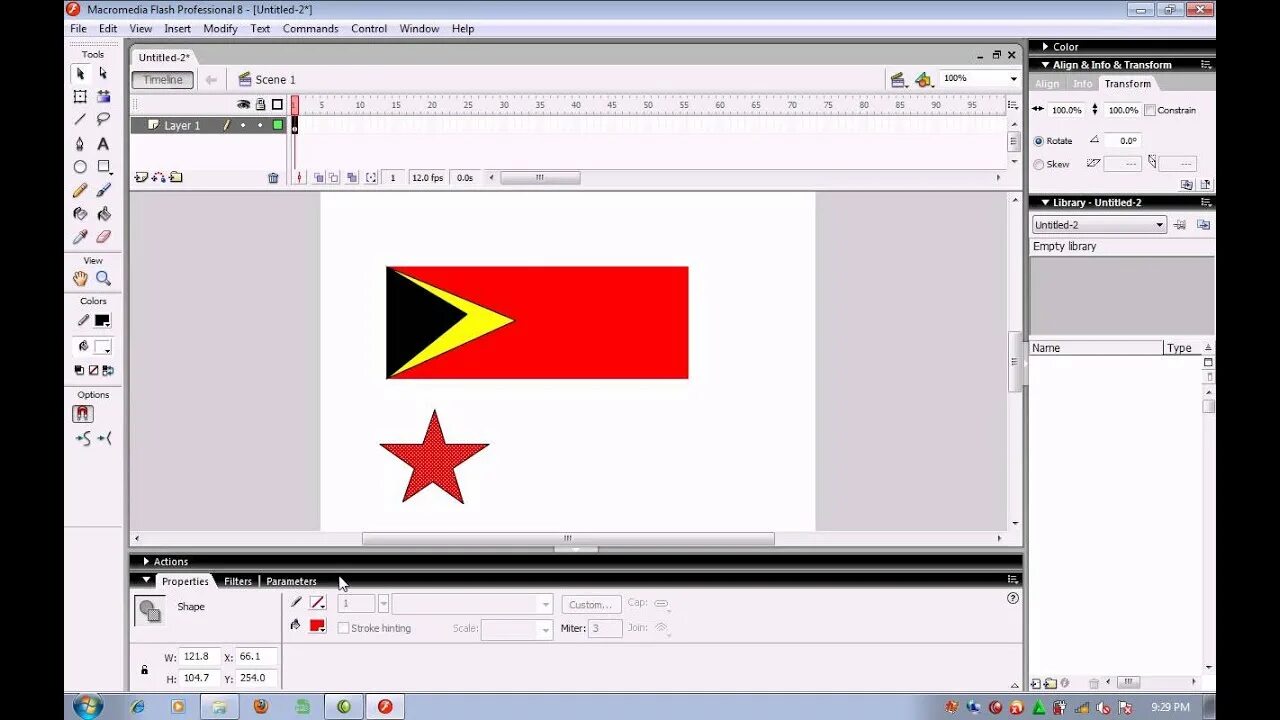The image size is (1280, 720).
Task: Enable the Stroke hinting checkbox
Action: (x=343, y=628)
